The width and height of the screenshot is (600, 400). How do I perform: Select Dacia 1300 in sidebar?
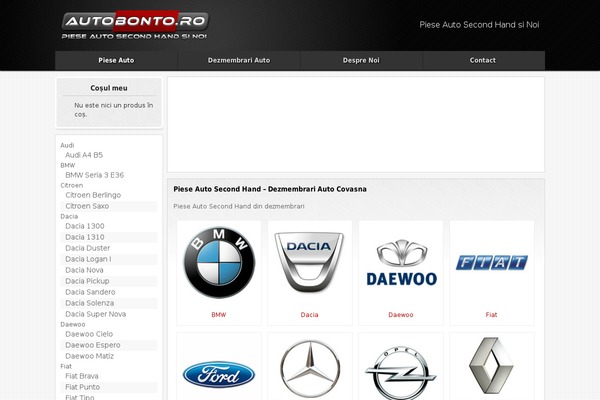coord(85,226)
